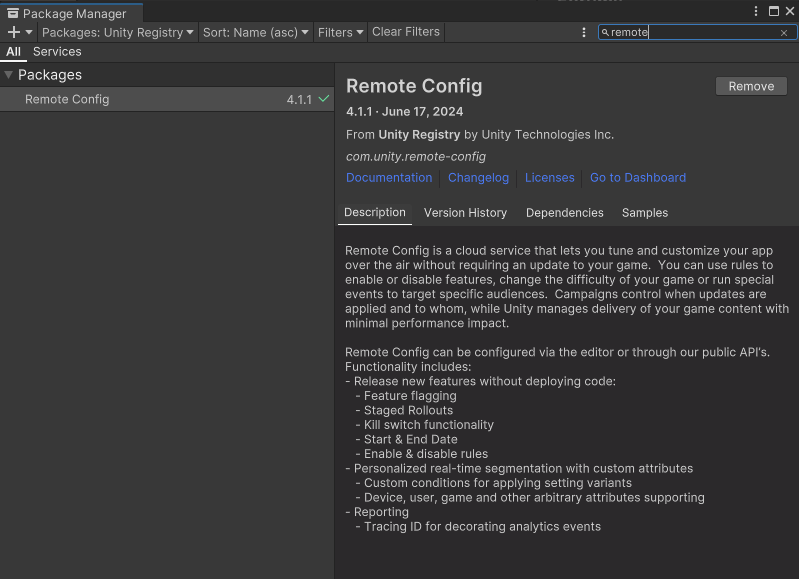Click the 4.1.1 · June 17, 2024 version text

click(x=405, y=112)
